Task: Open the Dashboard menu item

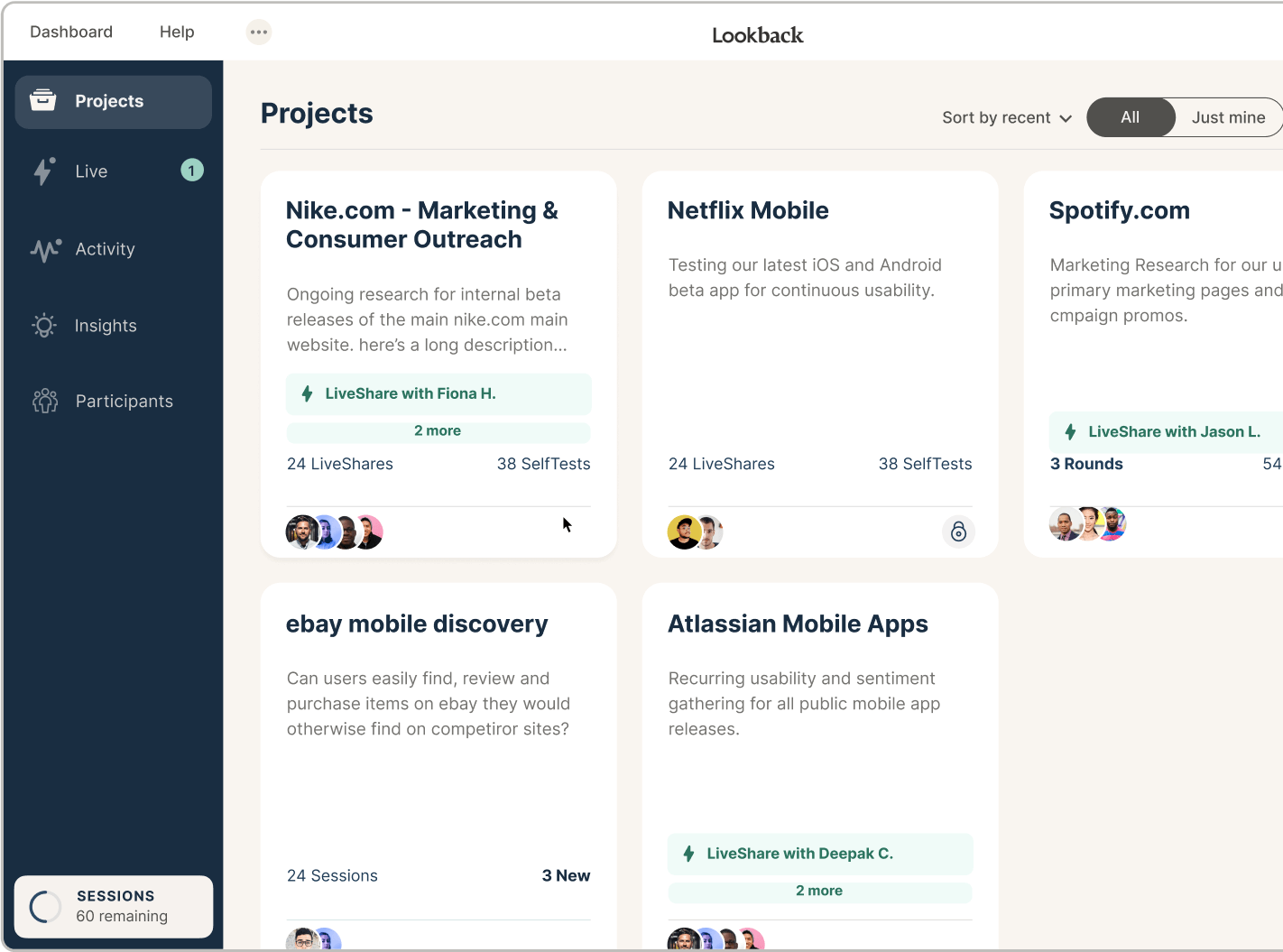Action: pos(70,32)
